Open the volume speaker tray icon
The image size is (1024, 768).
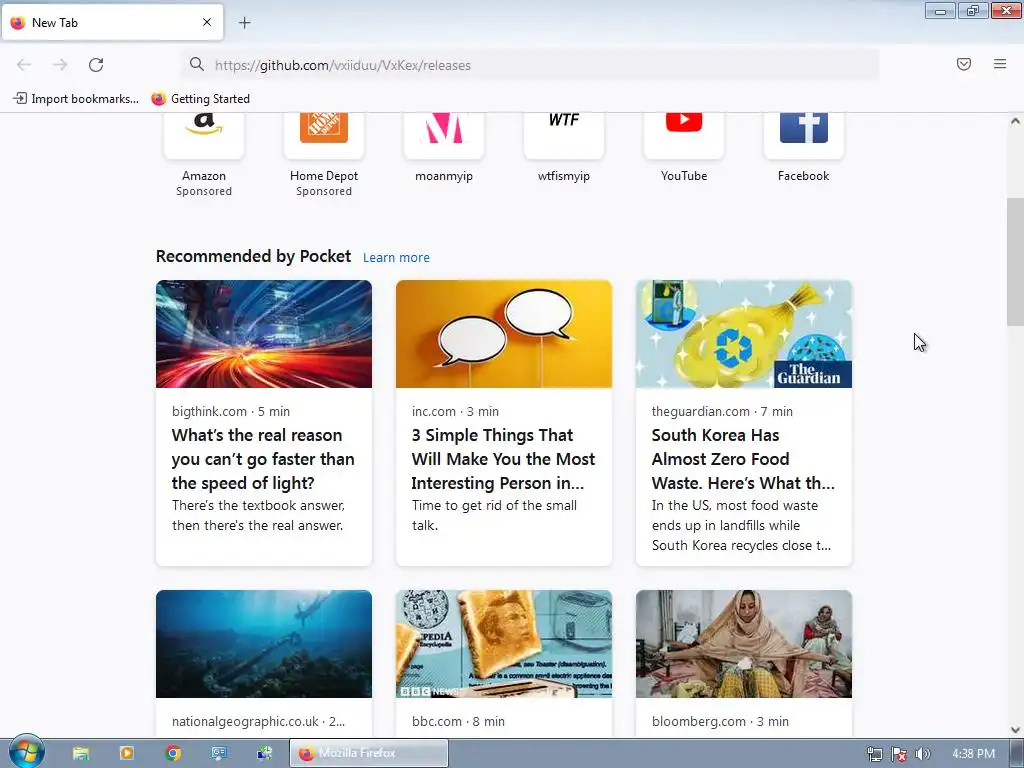pyautogui.click(x=923, y=754)
